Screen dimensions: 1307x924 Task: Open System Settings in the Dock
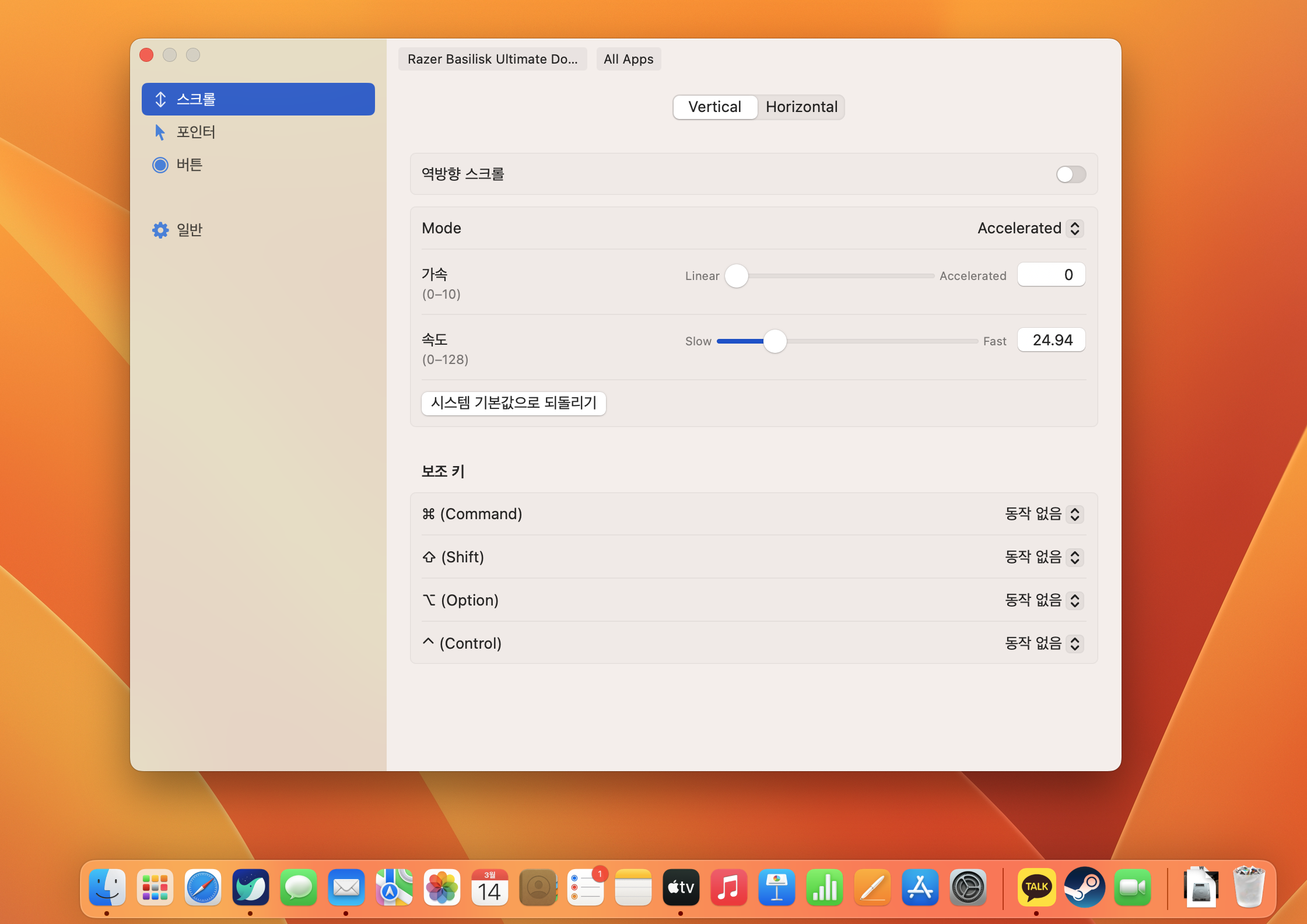click(968, 887)
